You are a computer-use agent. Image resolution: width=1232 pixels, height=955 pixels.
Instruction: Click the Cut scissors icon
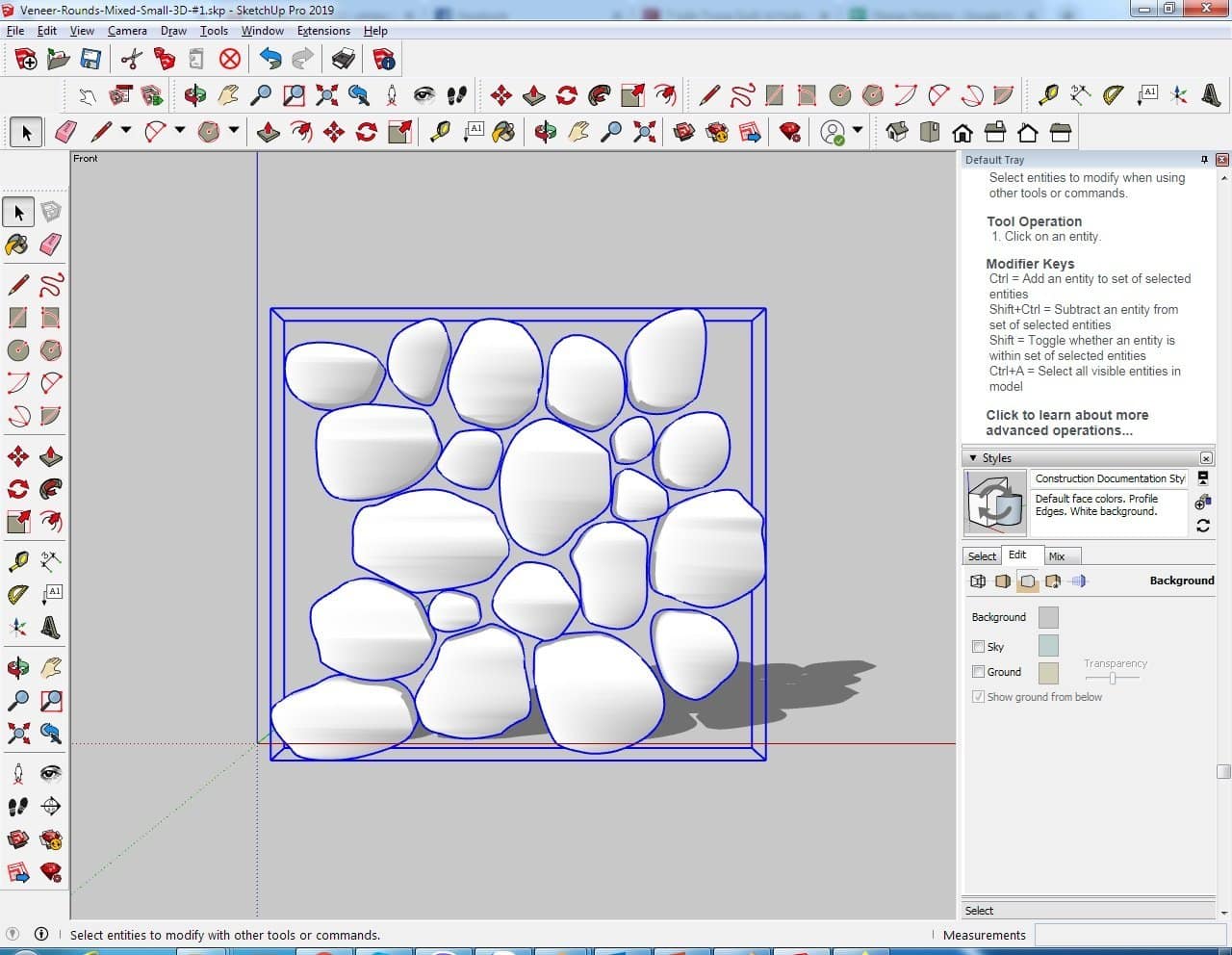click(x=132, y=60)
